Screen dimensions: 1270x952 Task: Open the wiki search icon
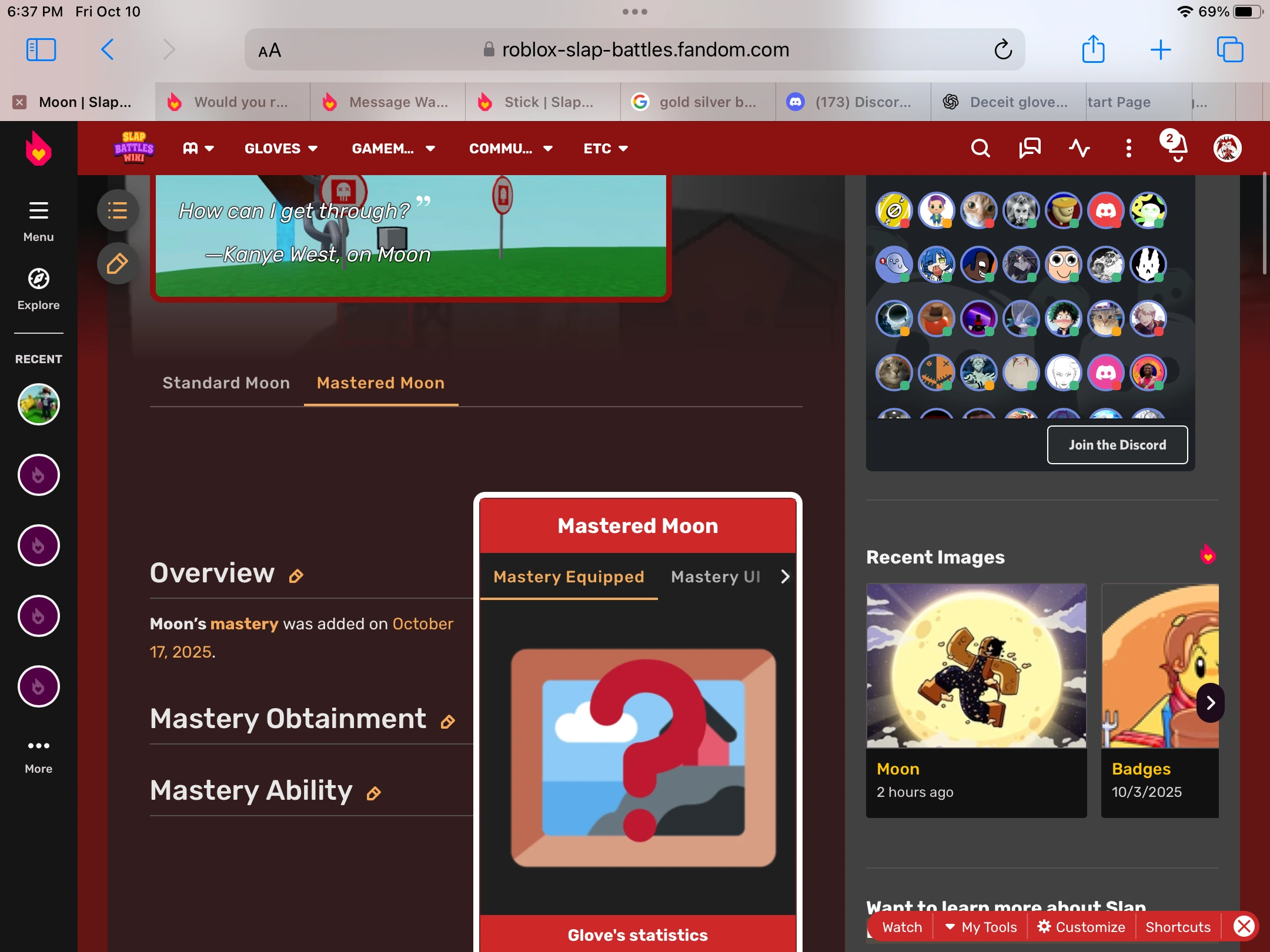980,148
